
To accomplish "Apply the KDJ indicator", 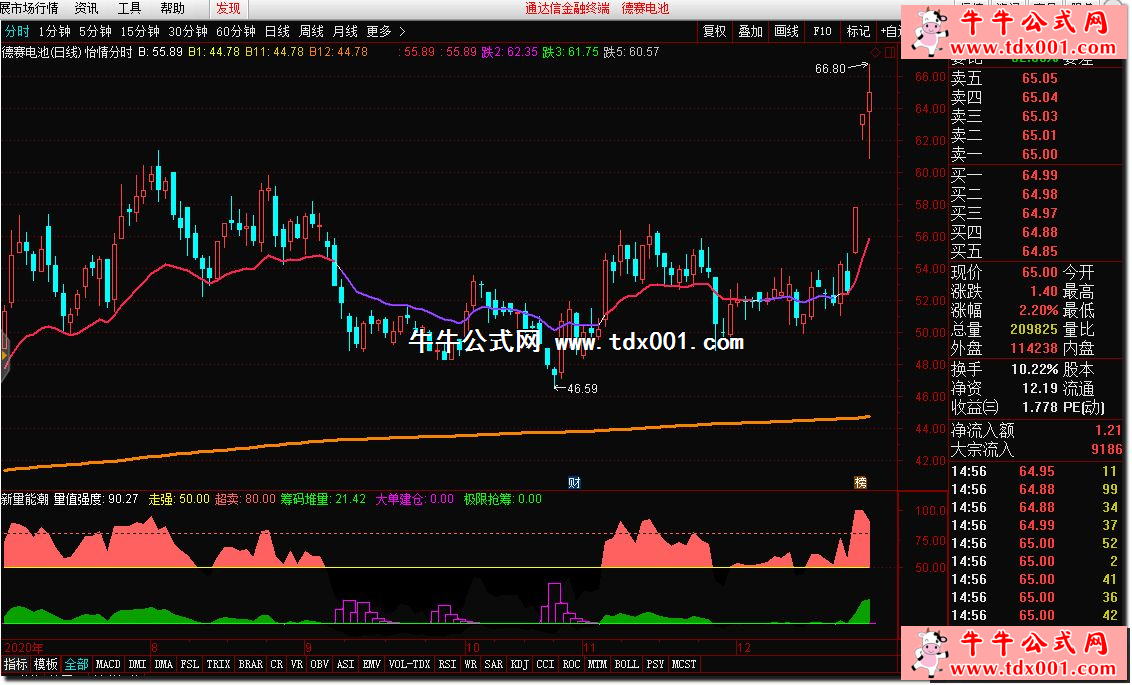I will [x=520, y=664].
